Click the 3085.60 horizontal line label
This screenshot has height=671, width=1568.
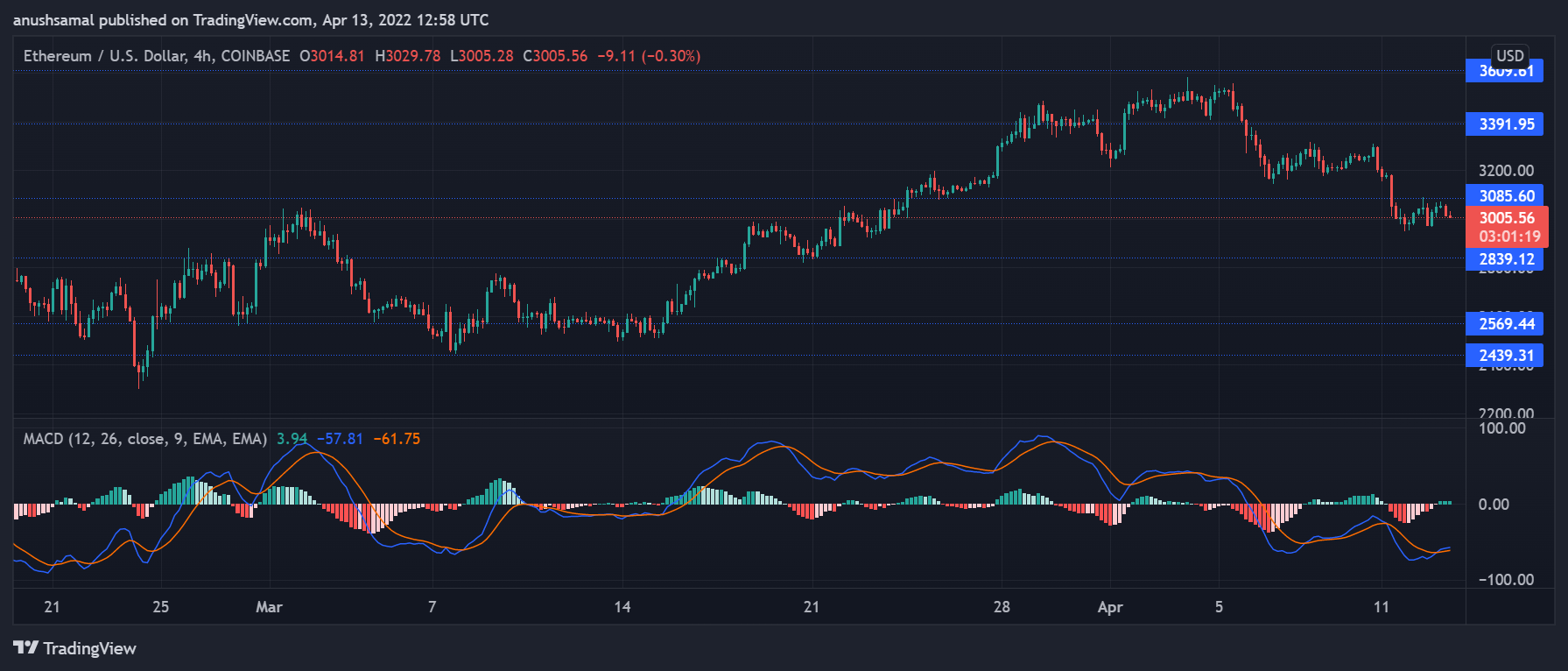pos(1505,196)
